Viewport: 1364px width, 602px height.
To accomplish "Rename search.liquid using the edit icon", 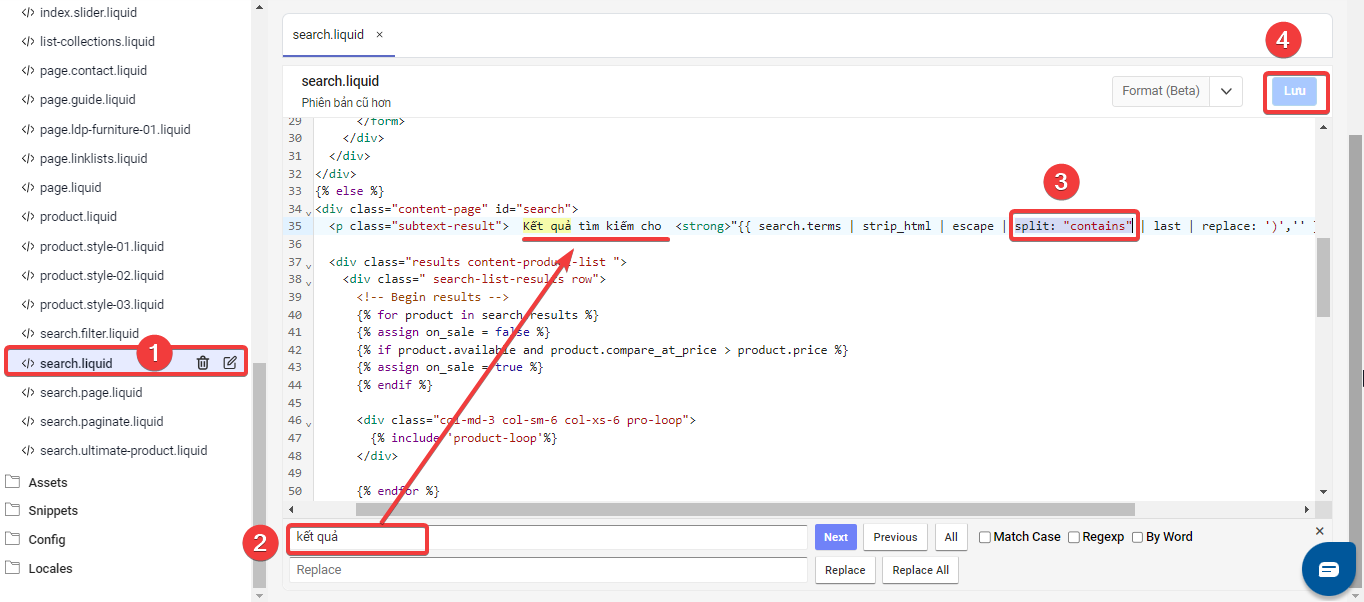I will pos(230,363).
